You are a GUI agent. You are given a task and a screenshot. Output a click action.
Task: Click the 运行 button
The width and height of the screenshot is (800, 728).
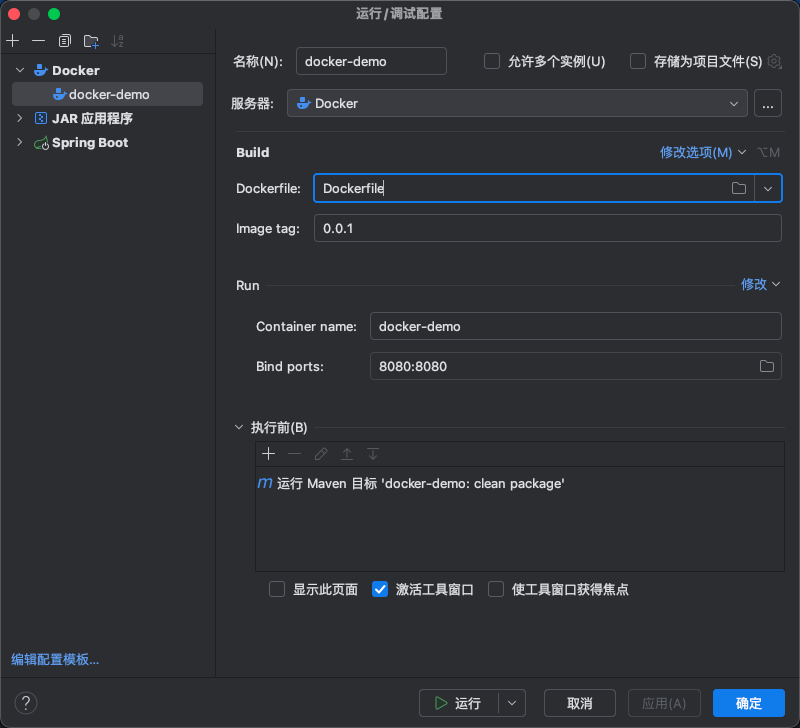tap(458, 703)
